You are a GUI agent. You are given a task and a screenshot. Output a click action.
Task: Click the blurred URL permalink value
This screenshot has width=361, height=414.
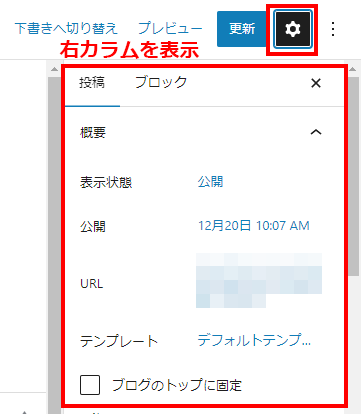[259, 280]
